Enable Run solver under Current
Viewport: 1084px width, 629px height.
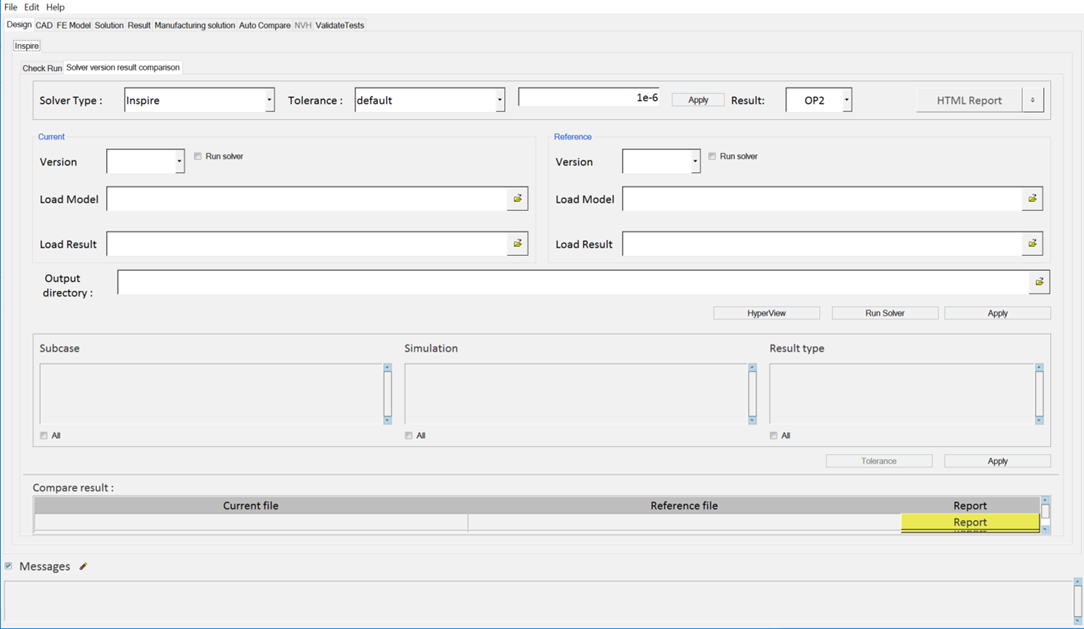coord(198,157)
